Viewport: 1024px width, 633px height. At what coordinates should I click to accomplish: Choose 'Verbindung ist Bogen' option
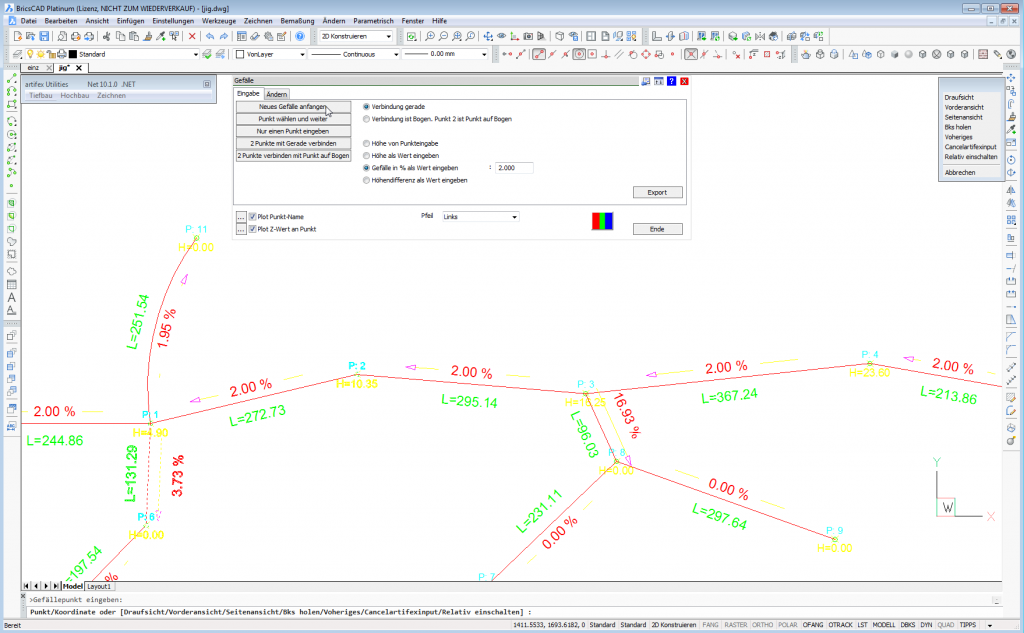pyautogui.click(x=367, y=118)
